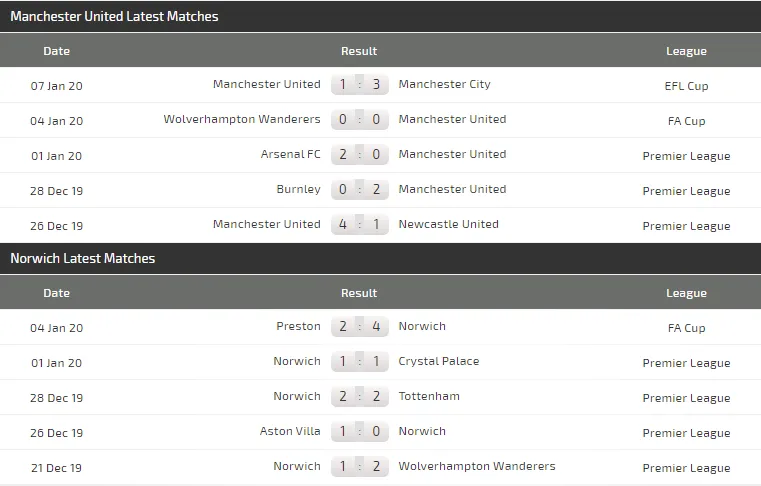
Task: Select Burnley team link
Action: point(298,189)
